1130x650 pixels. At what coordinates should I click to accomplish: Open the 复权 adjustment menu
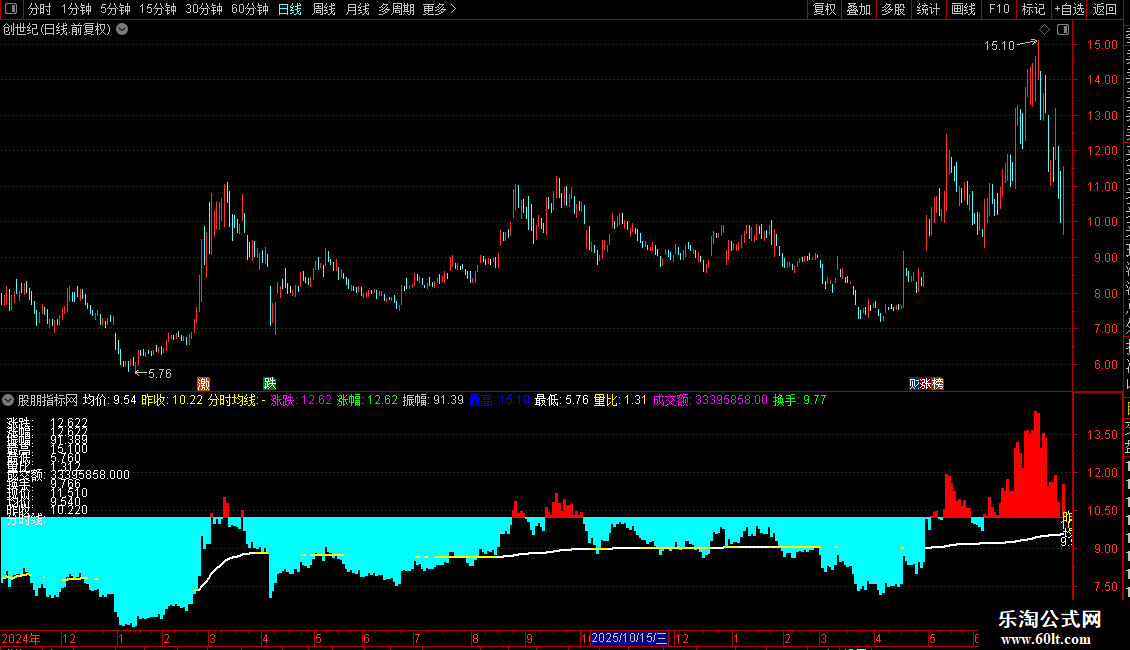(x=824, y=9)
